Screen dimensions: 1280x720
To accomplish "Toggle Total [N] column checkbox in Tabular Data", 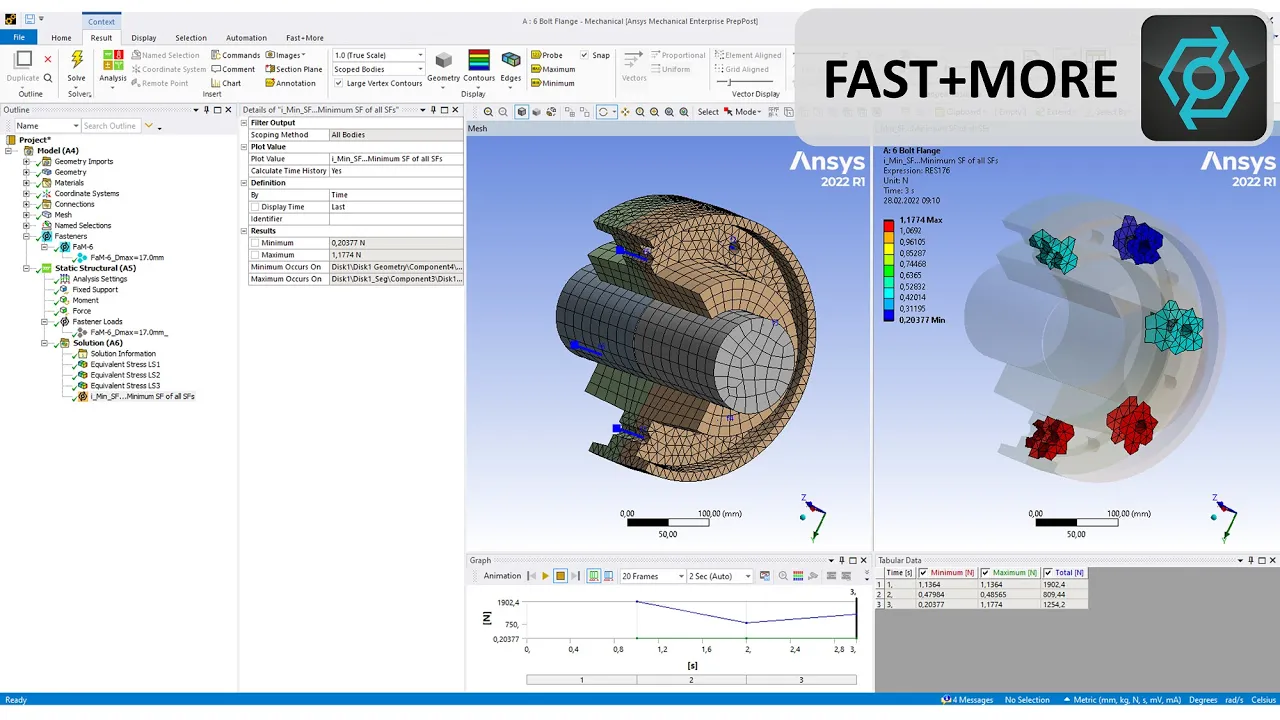I will click(x=1048, y=573).
